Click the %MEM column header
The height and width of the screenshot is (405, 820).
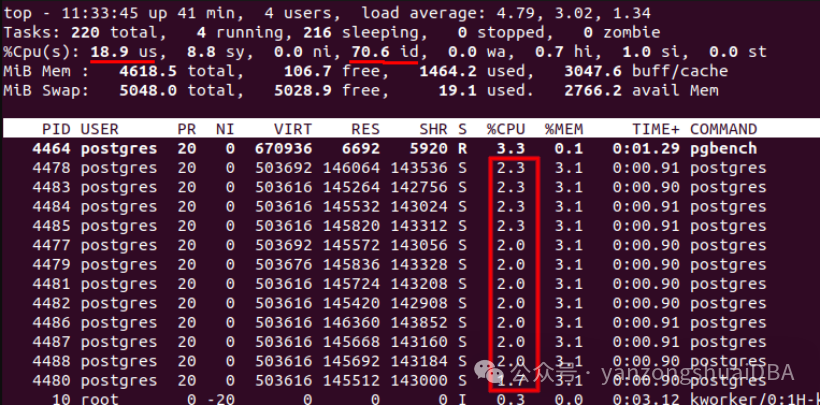pos(563,129)
